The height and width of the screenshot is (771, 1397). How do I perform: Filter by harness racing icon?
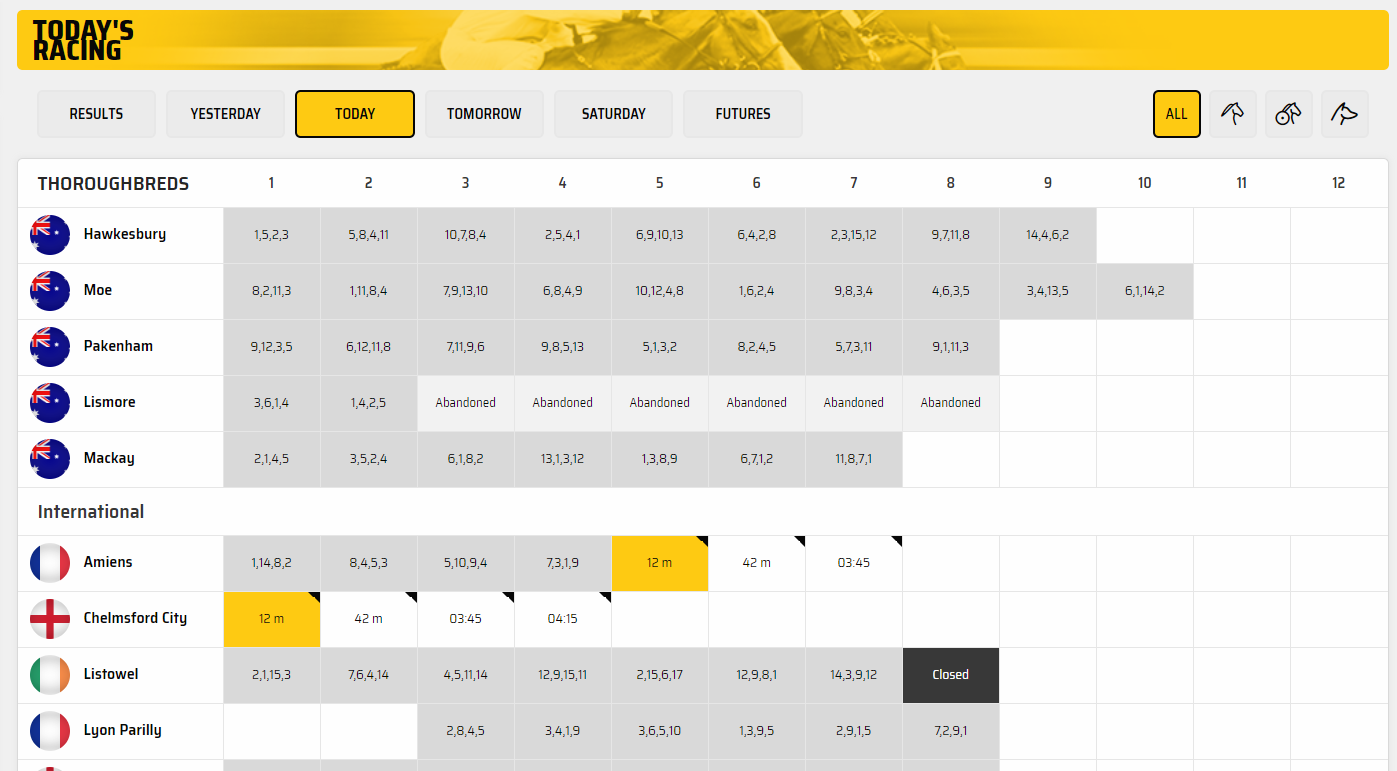tap(1288, 114)
